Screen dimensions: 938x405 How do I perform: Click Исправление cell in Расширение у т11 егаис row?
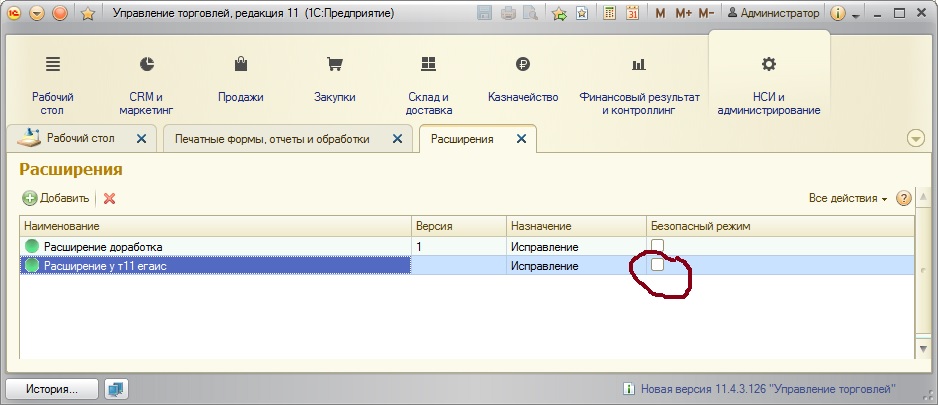pyautogui.click(x=576, y=266)
